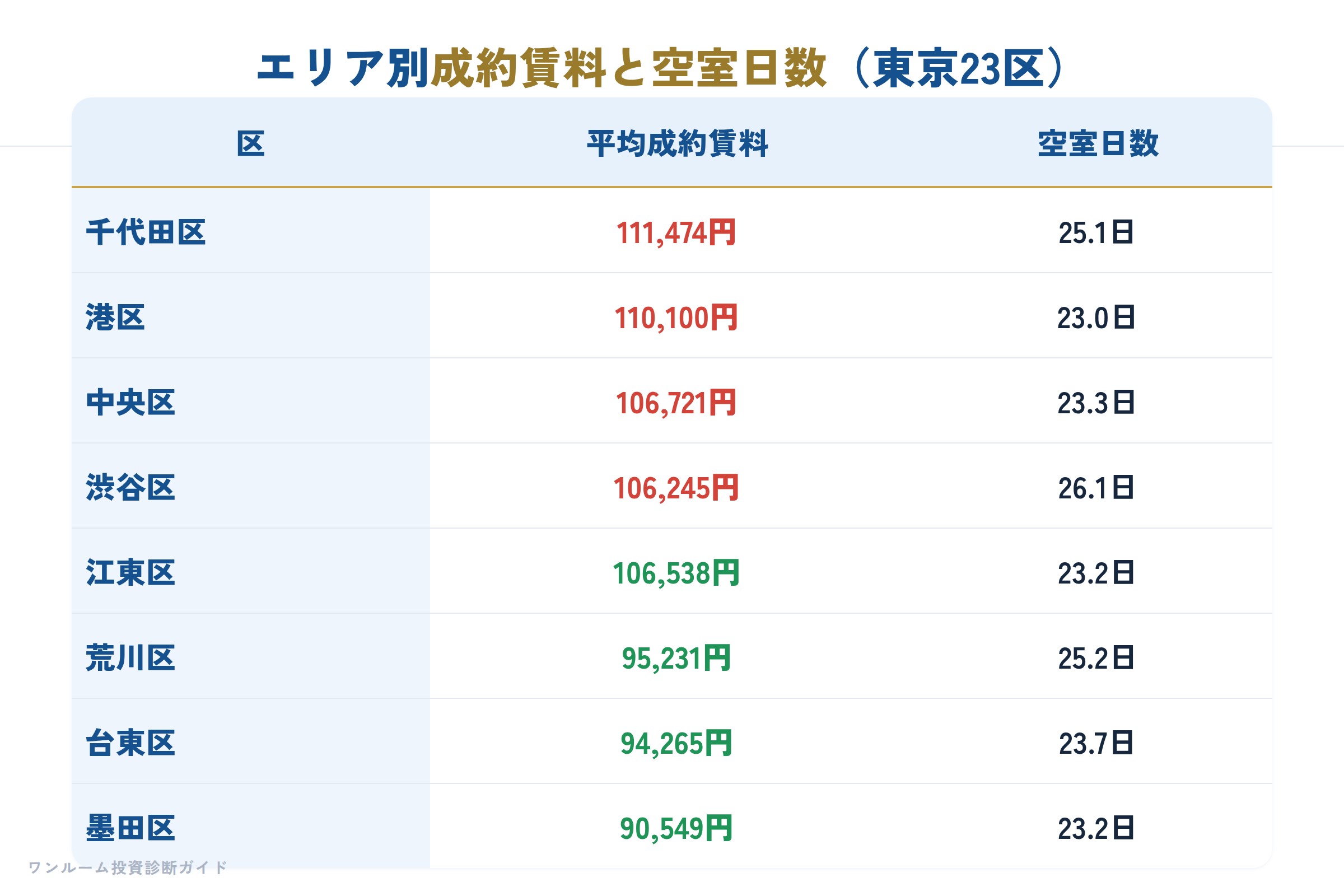Select the 江東区 row label

130,572
